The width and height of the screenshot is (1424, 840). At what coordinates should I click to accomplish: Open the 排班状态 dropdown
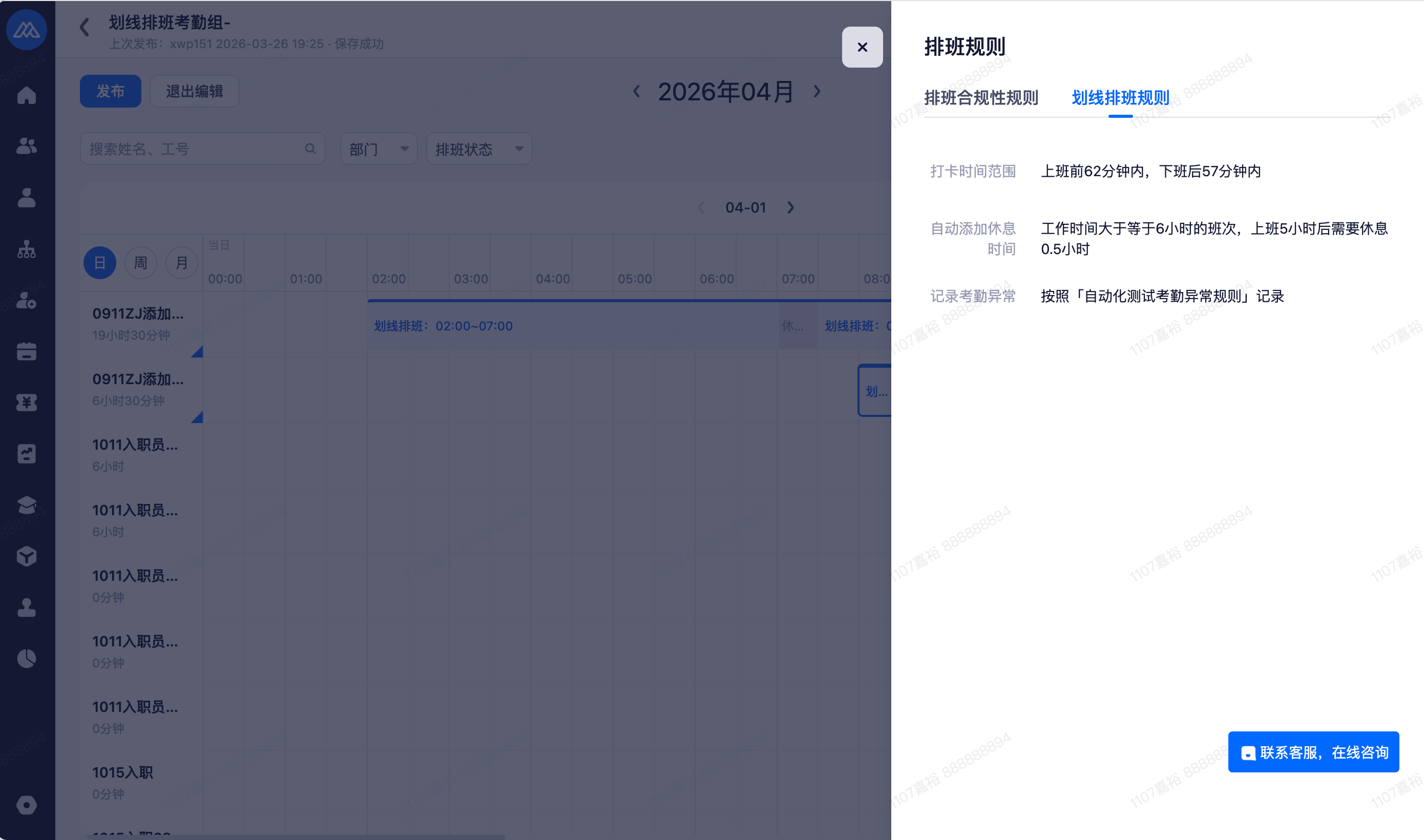(478, 149)
